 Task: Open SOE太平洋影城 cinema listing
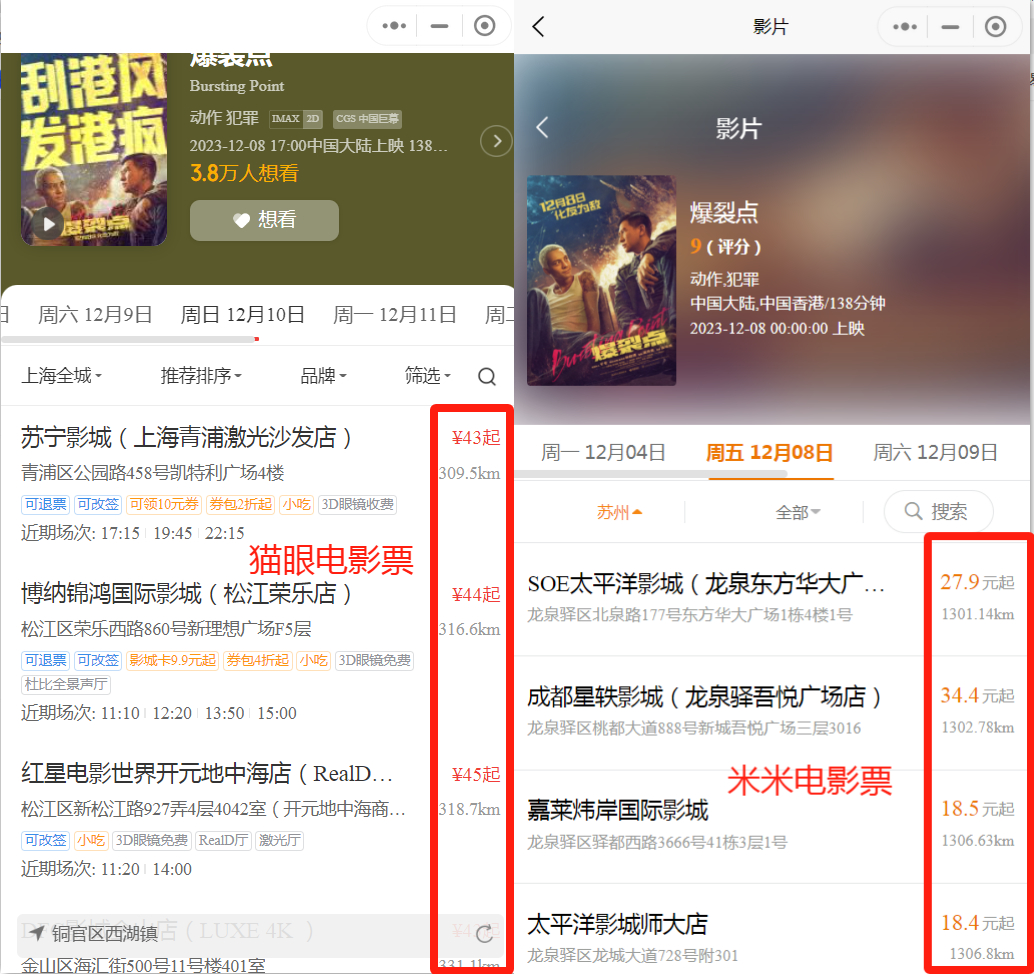click(706, 584)
